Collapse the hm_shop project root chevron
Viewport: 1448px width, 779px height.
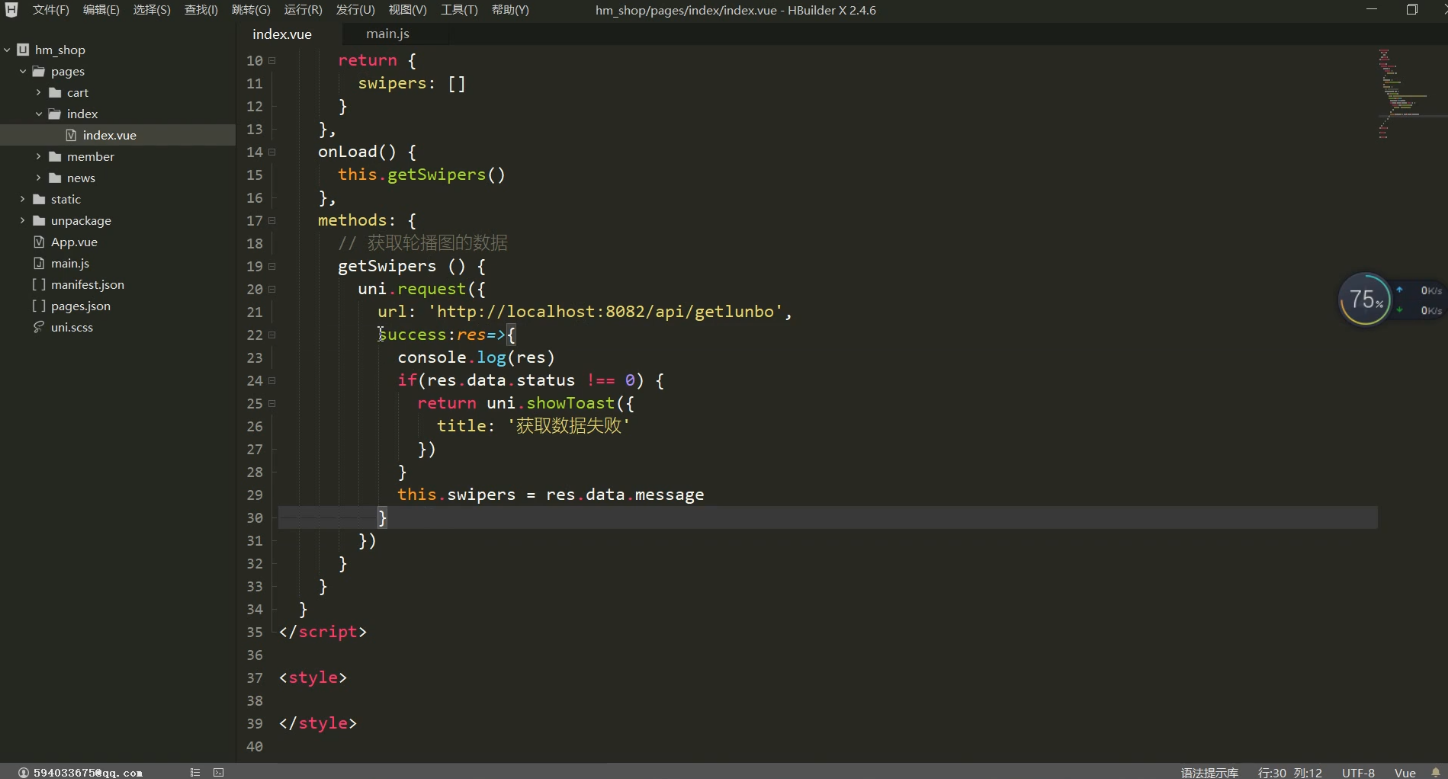pyautogui.click(x=7, y=50)
